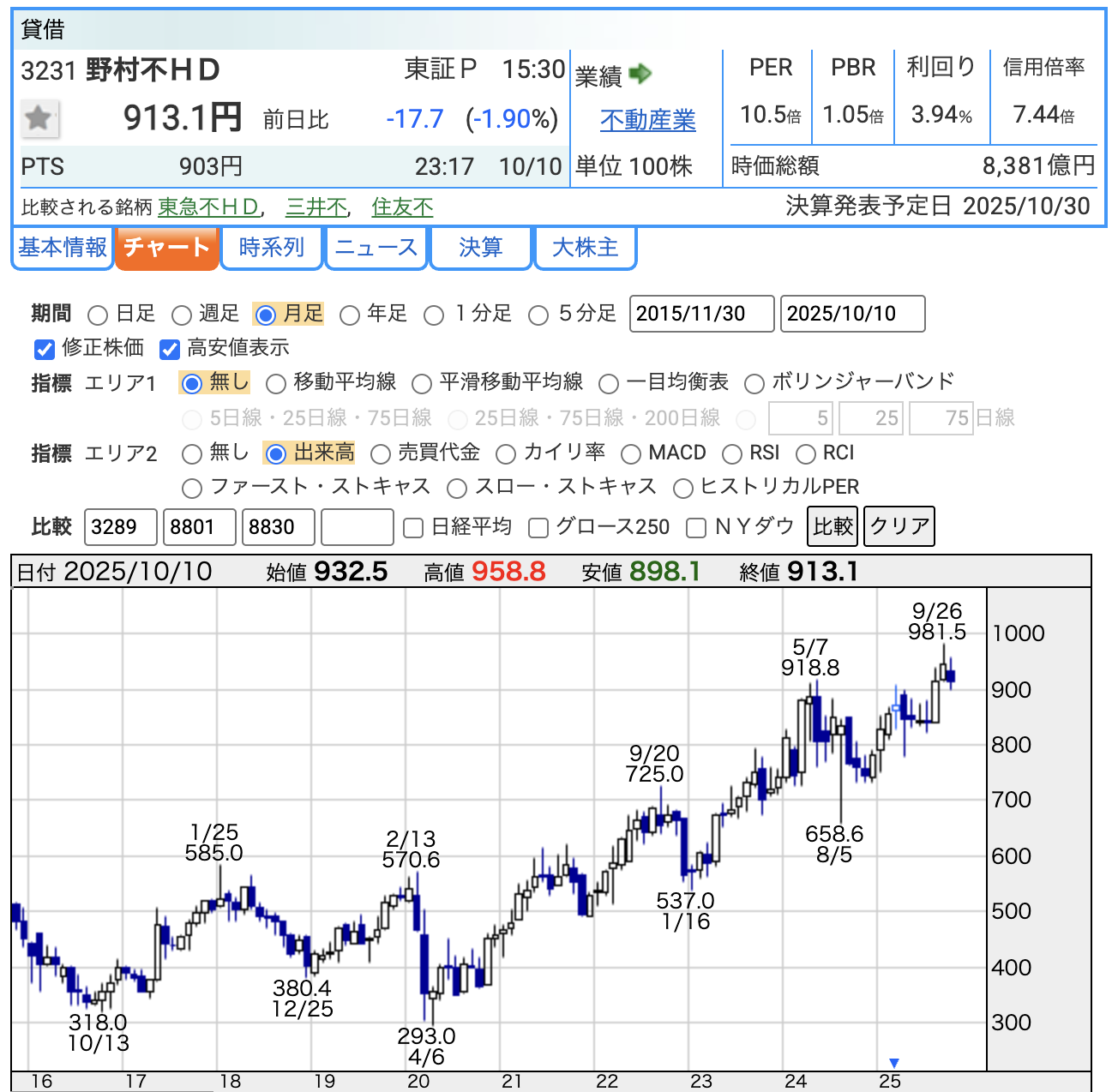Screen dimensions: 1118x1092
Task: Switch to the 基本情報 tab
Action: (63, 248)
